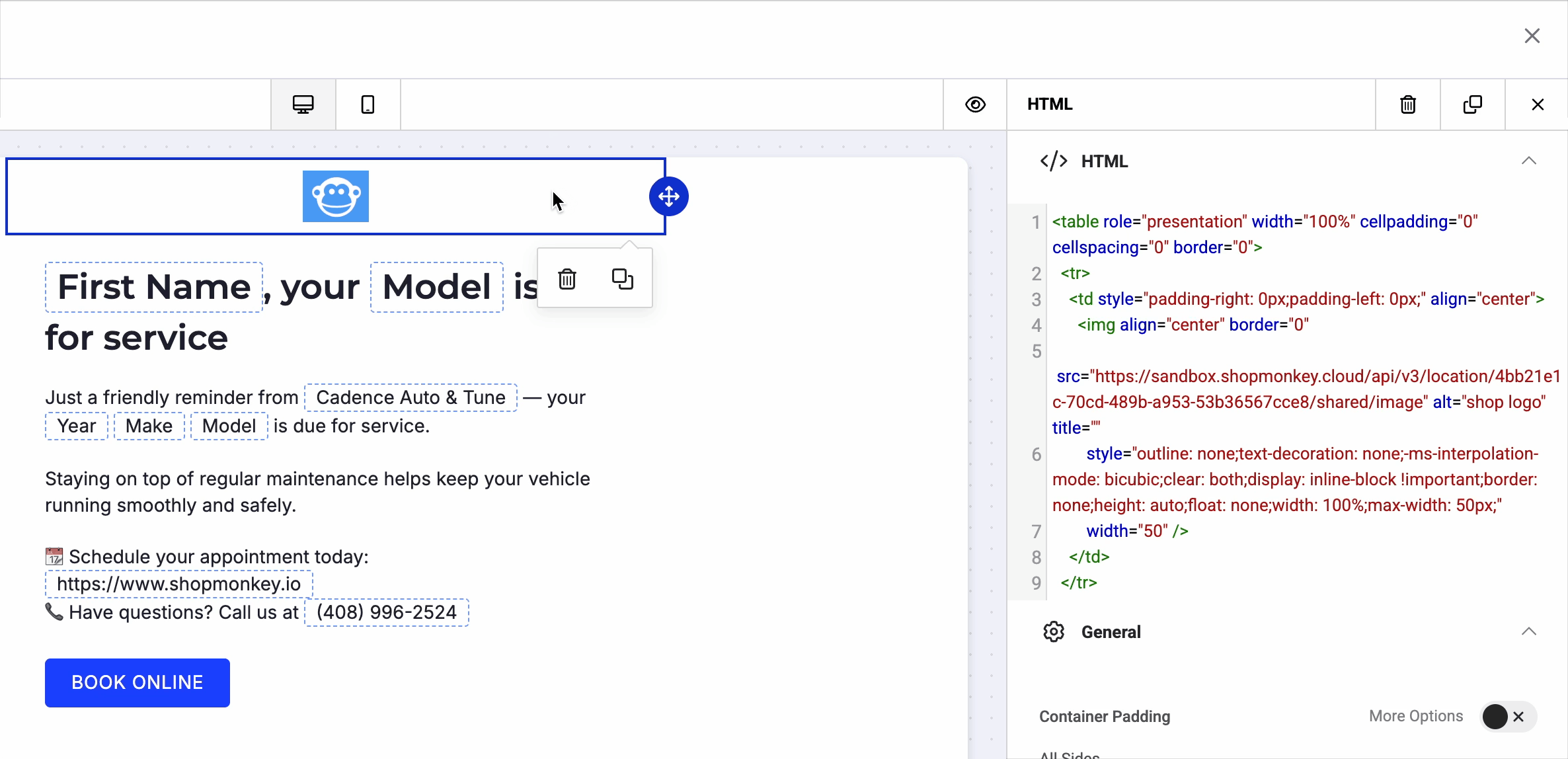
Task: Click the closing </tr> tag in code
Action: click(x=1079, y=582)
